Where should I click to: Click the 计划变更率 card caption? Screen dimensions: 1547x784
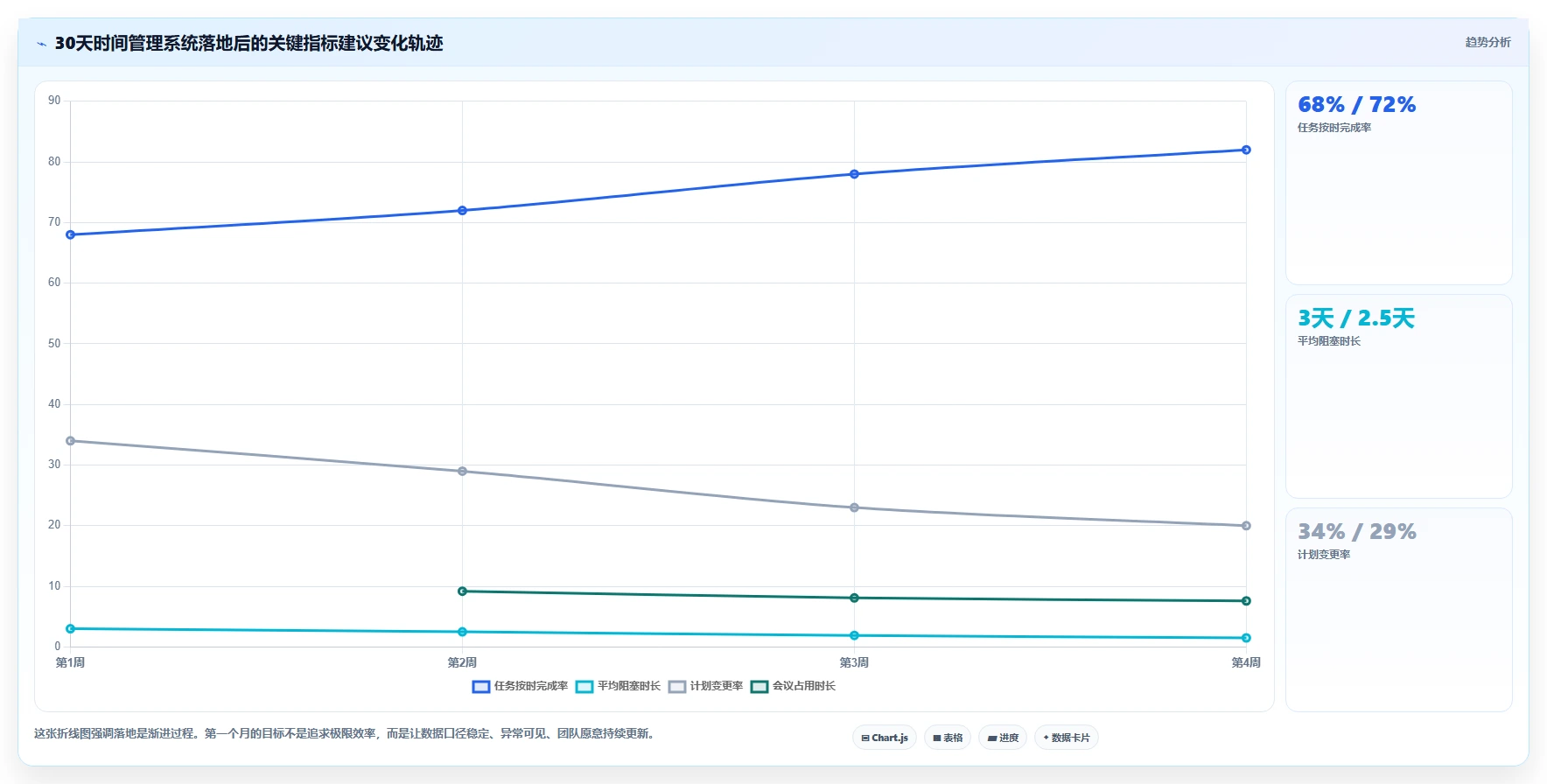[1324, 555]
